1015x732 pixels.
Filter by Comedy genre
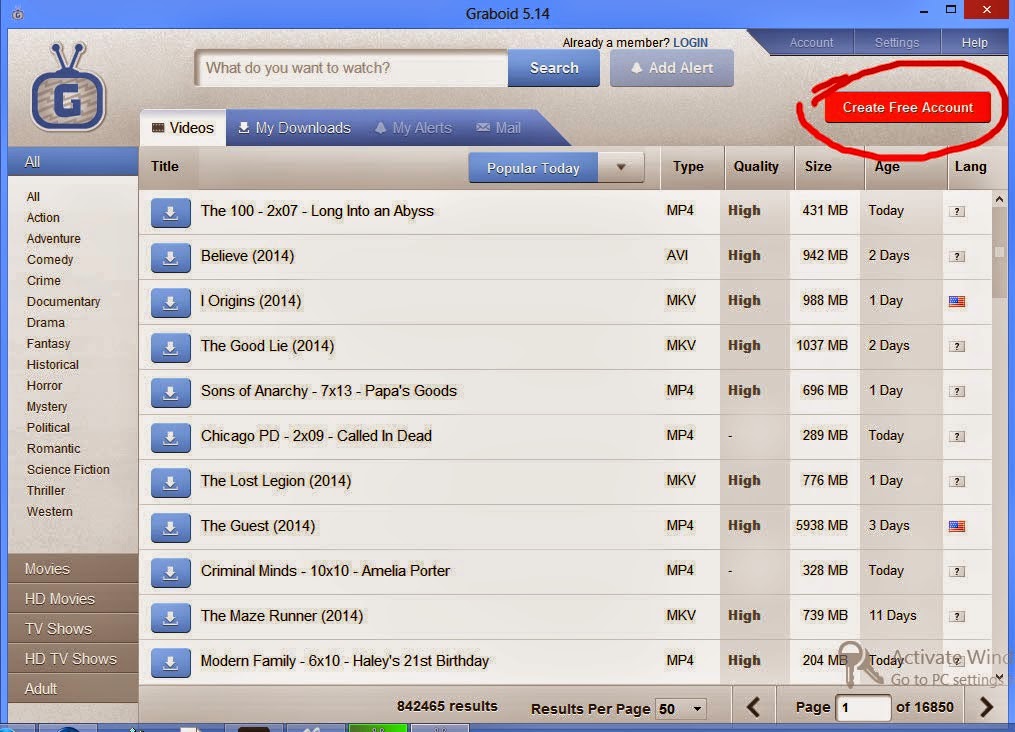pos(50,260)
